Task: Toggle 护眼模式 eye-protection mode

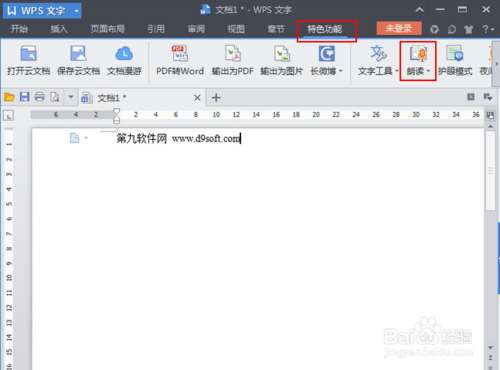Action: coord(455,61)
